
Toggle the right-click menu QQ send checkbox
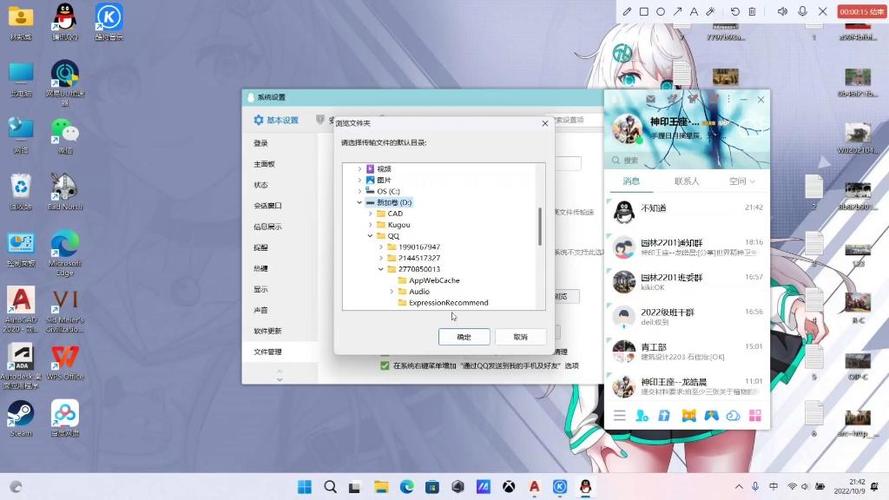[x=384, y=366]
